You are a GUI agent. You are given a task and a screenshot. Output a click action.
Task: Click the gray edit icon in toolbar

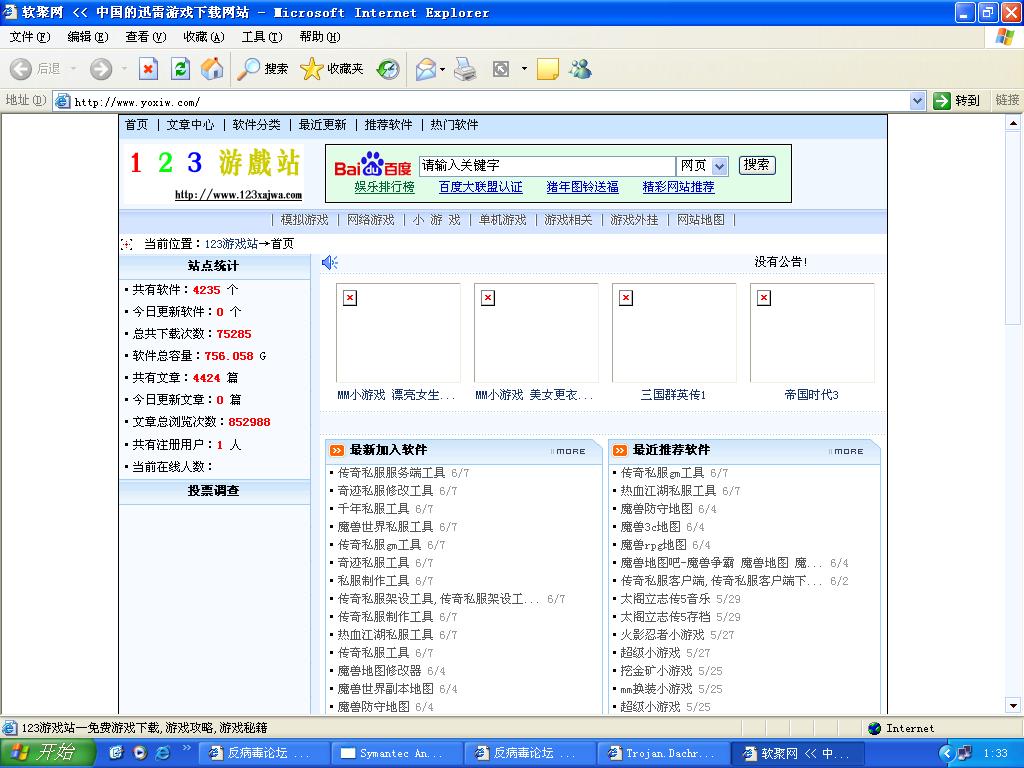click(501, 69)
